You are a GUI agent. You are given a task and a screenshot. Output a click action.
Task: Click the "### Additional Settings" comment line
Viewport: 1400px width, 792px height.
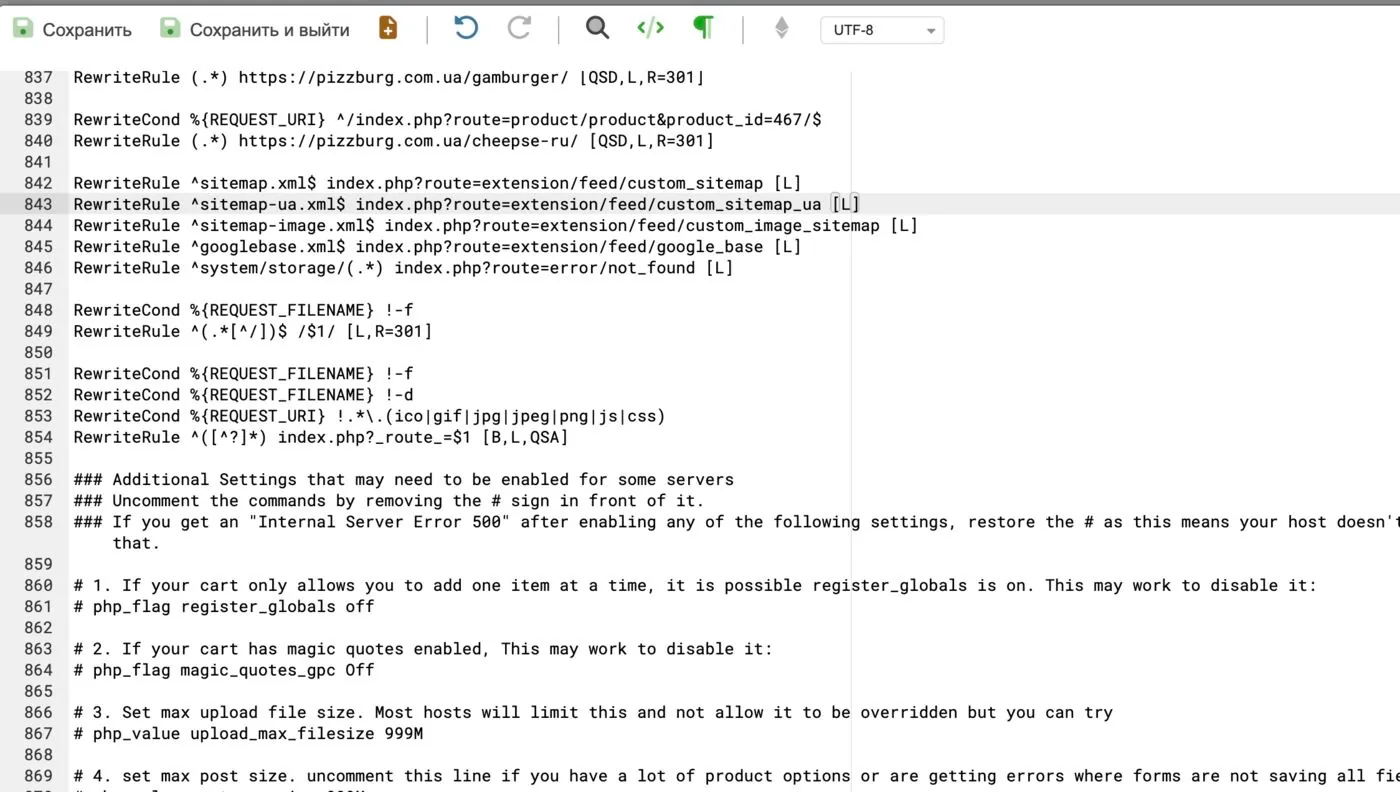pos(404,480)
